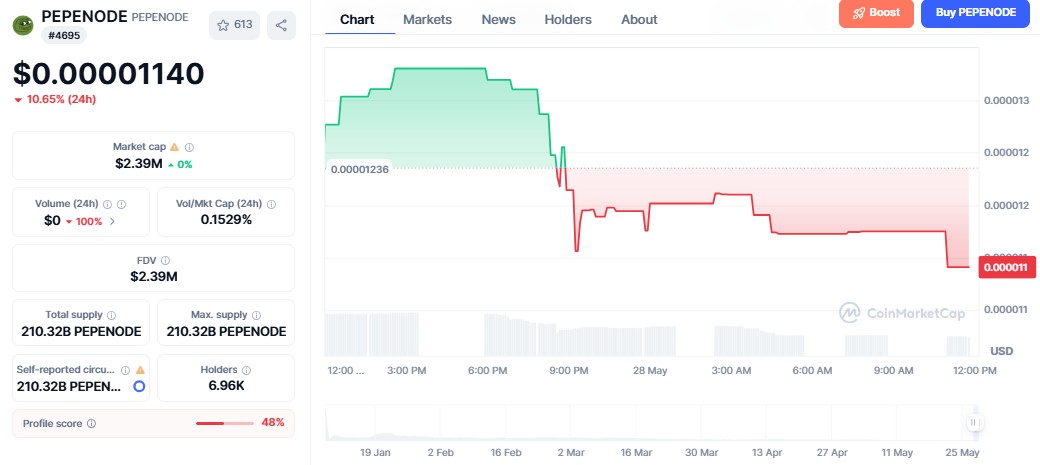The image size is (1040, 465).
Task: Click the Market cap $2.39M value
Action: (x=138, y=163)
